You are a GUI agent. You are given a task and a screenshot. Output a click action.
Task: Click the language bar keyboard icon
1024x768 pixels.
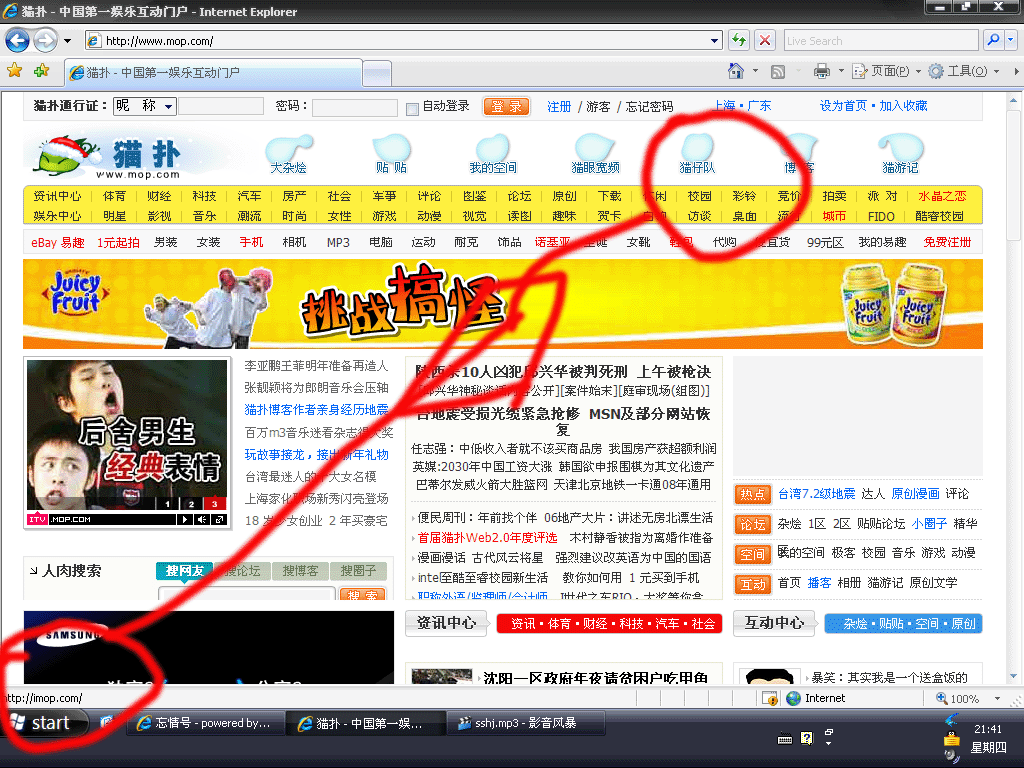[x=785, y=739]
